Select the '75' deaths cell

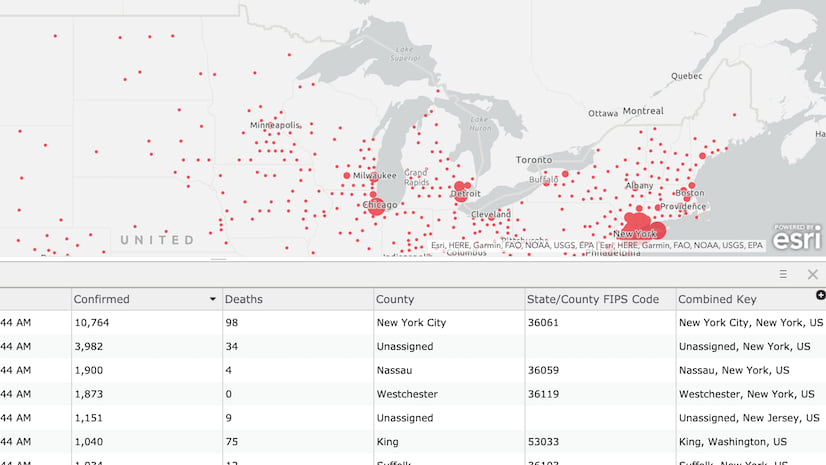click(298, 441)
